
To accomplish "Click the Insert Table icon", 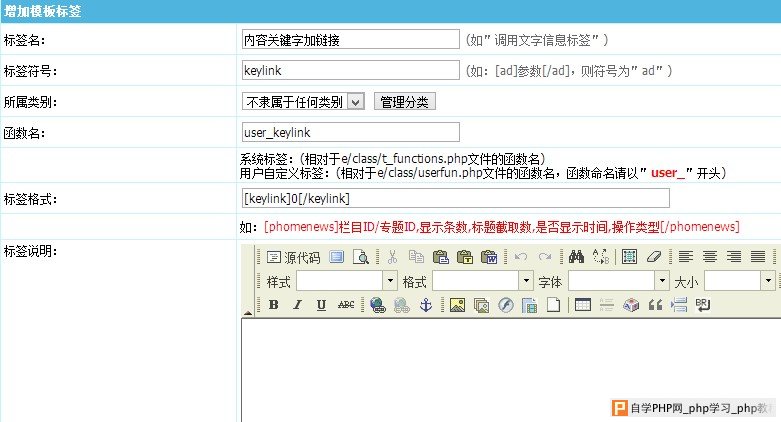I will point(583,305).
